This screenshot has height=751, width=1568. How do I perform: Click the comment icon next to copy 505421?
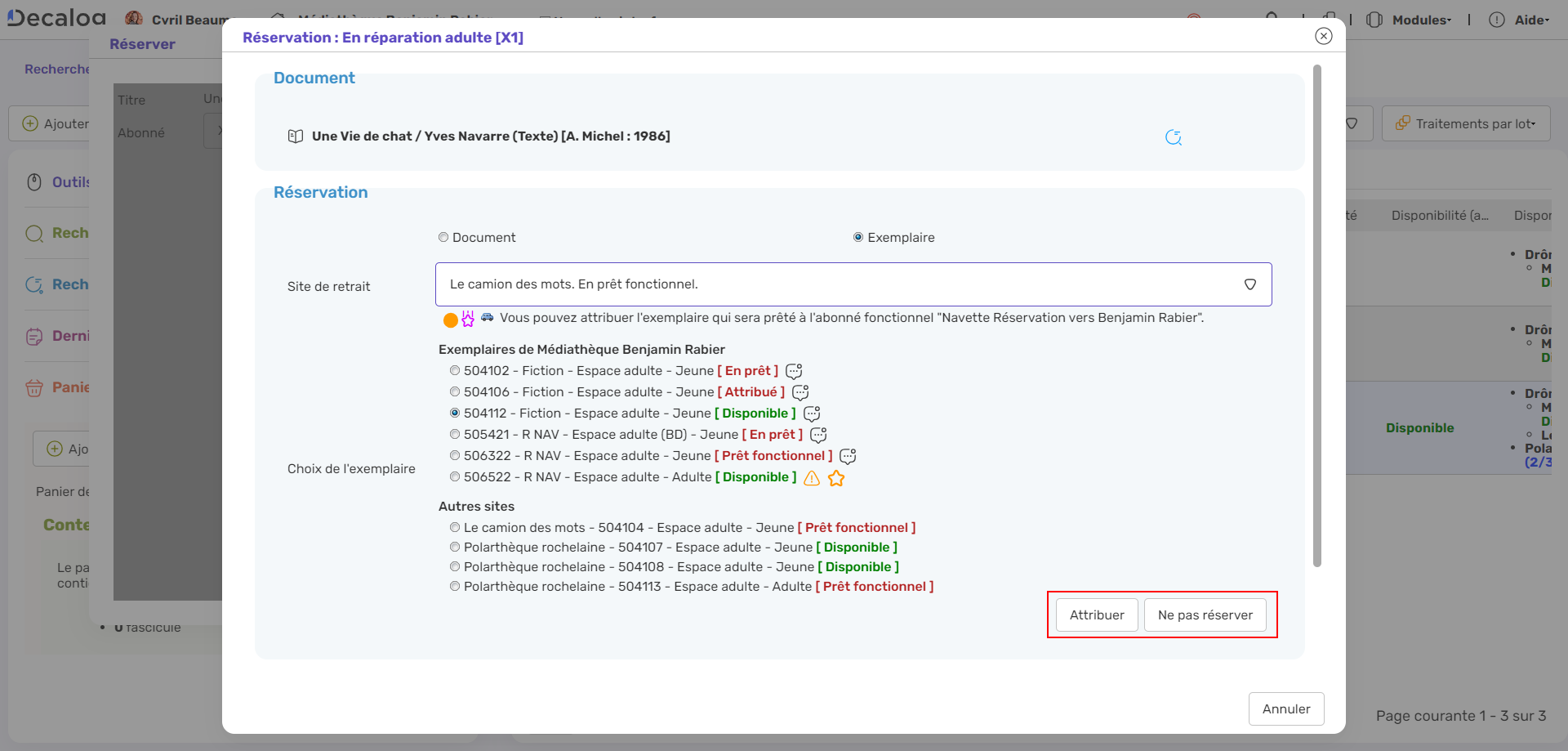(818, 436)
